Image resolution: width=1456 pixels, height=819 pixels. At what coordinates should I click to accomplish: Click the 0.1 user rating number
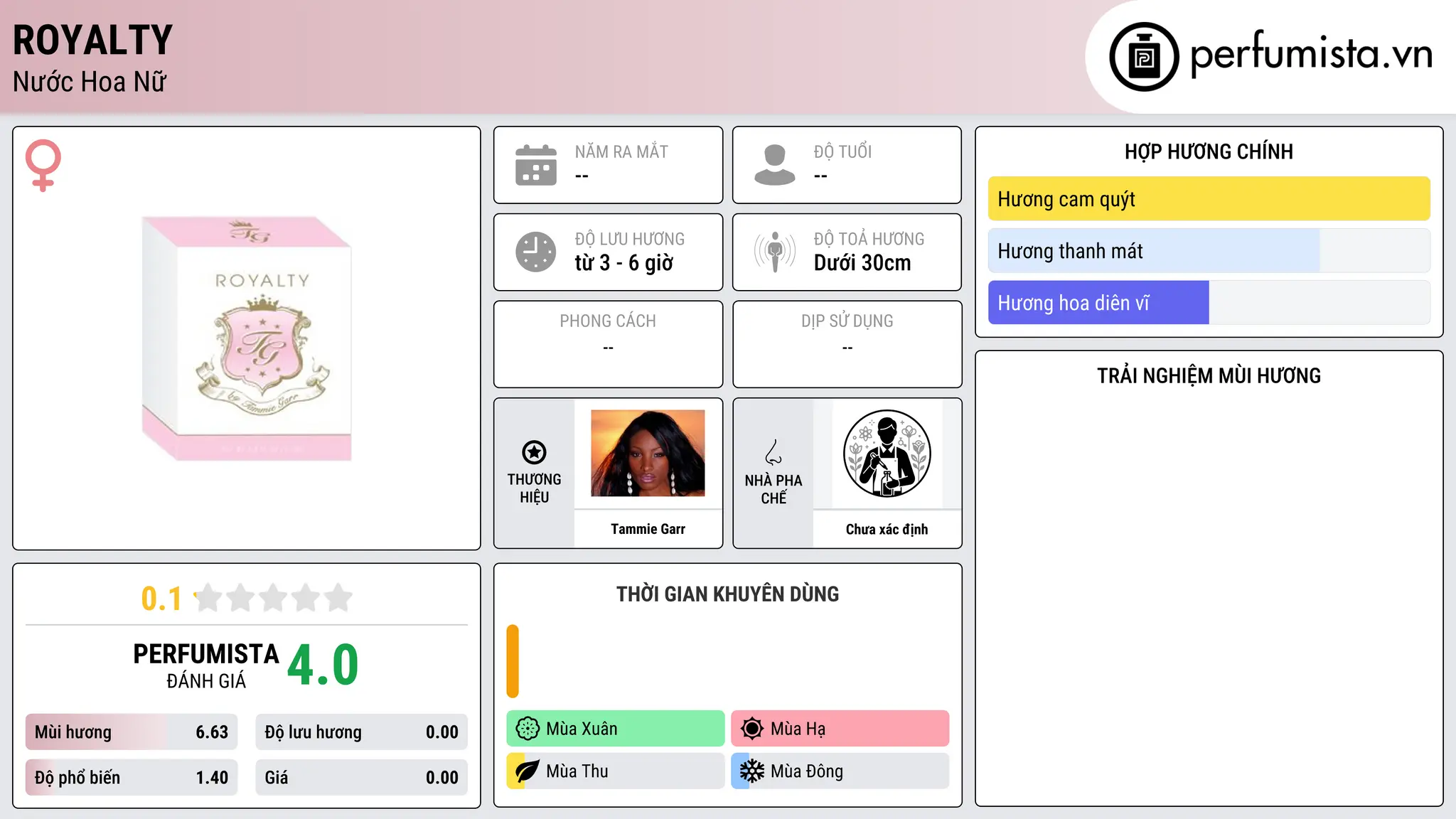coord(161,599)
